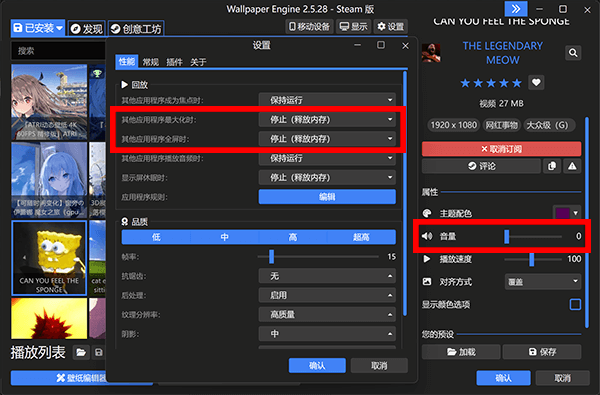Select the ATRI anime girl wallpaper thumbnail

point(49,102)
